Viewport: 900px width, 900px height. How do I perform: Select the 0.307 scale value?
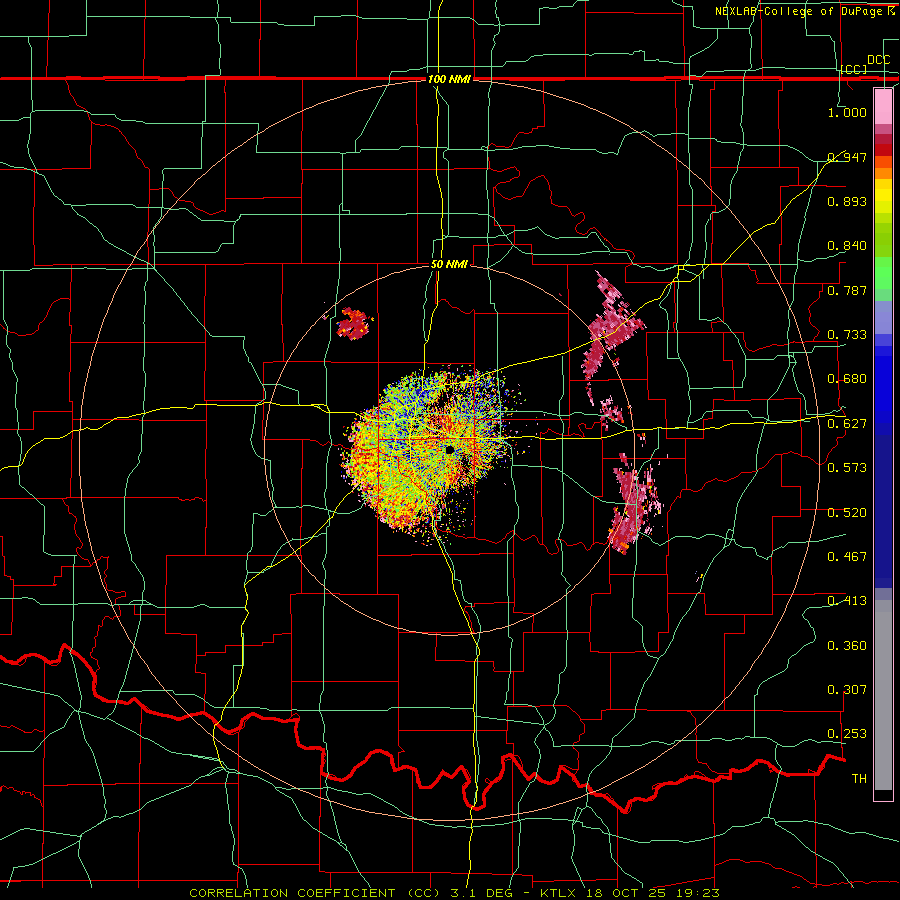pos(847,689)
